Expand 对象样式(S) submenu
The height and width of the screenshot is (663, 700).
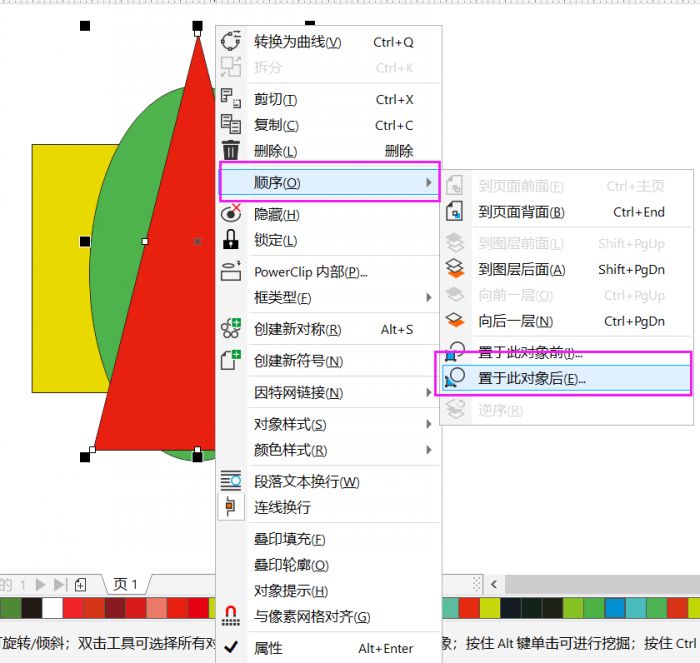pyautogui.click(x=329, y=424)
